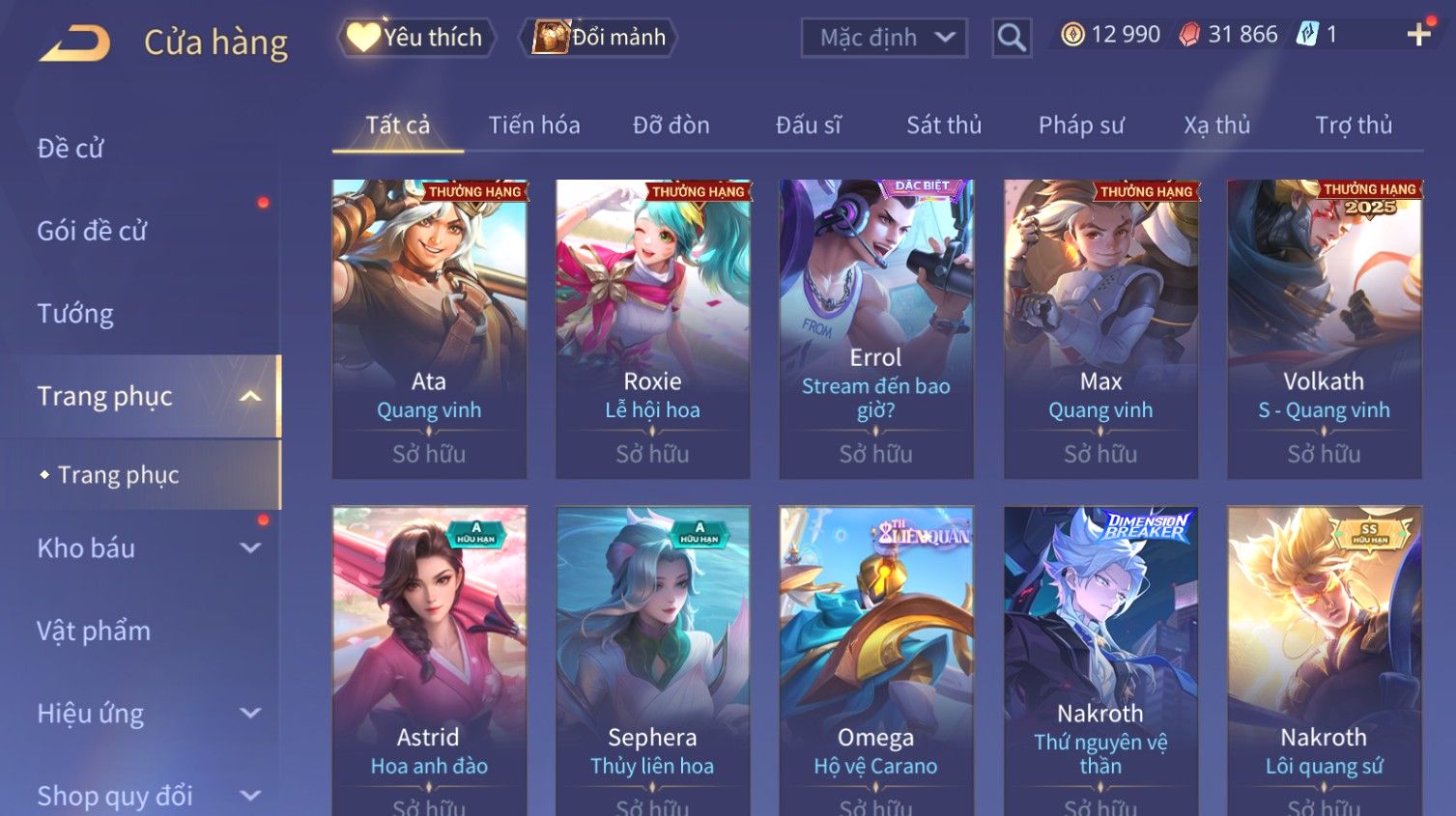Viewport: 1456px width, 816px height.
Task: Select the Errol Stream đến bao giờ skin card
Action: tap(876, 328)
